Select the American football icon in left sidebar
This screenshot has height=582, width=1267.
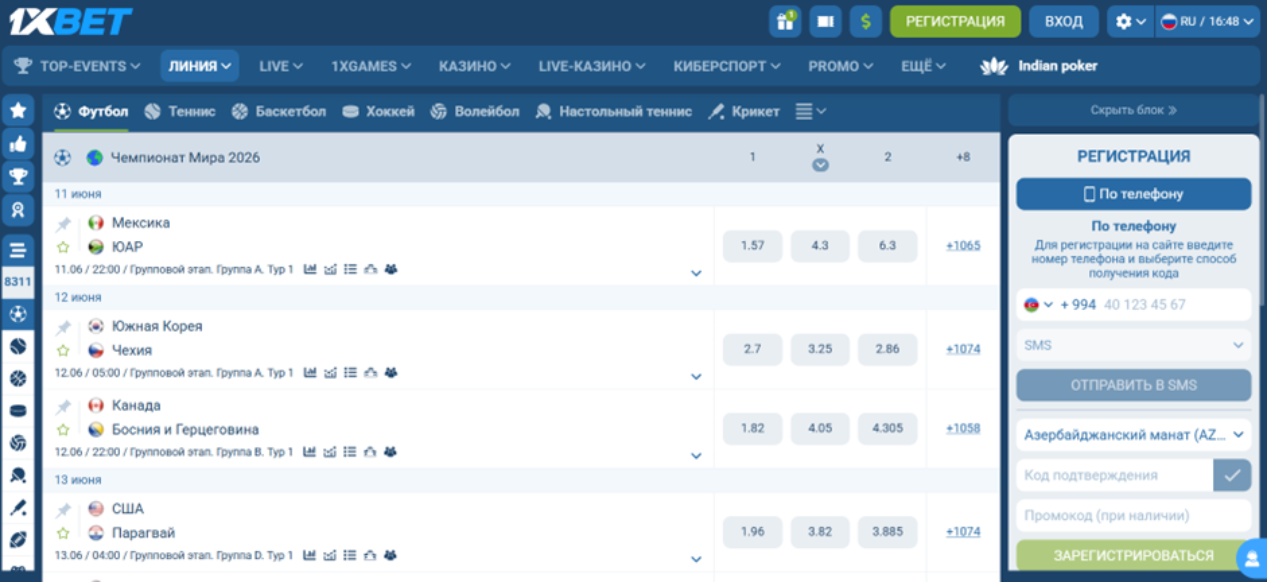click(17, 539)
